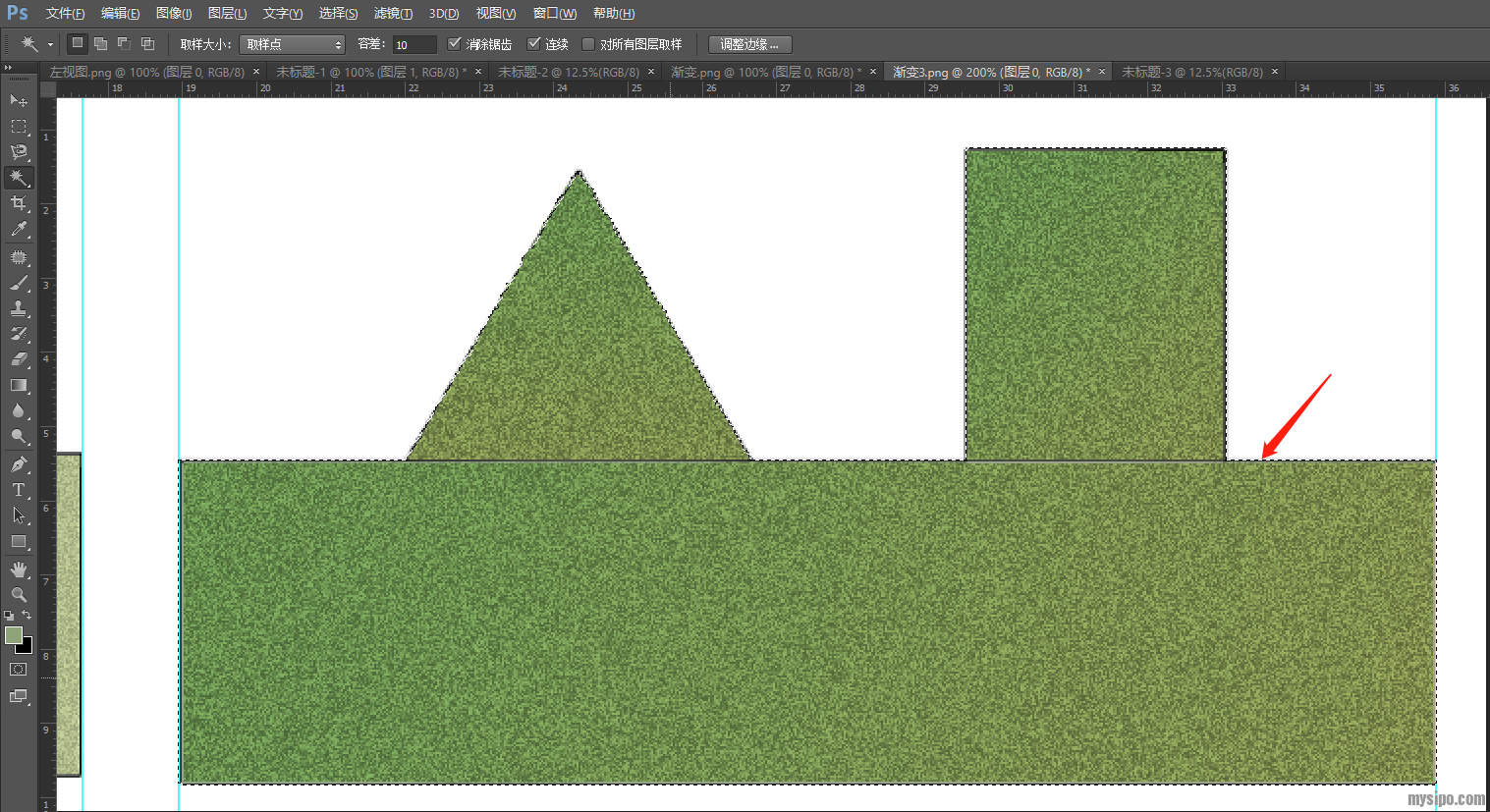Image resolution: width=1490 pixels, height=812 pixels.
Task: Select the Hand tool
Action: click(x=18, y=569)
